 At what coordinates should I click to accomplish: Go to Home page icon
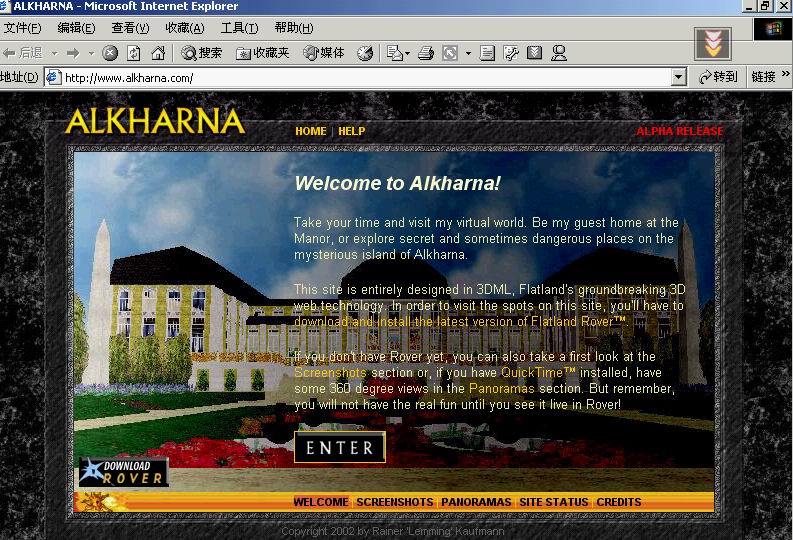click(158, 53)
